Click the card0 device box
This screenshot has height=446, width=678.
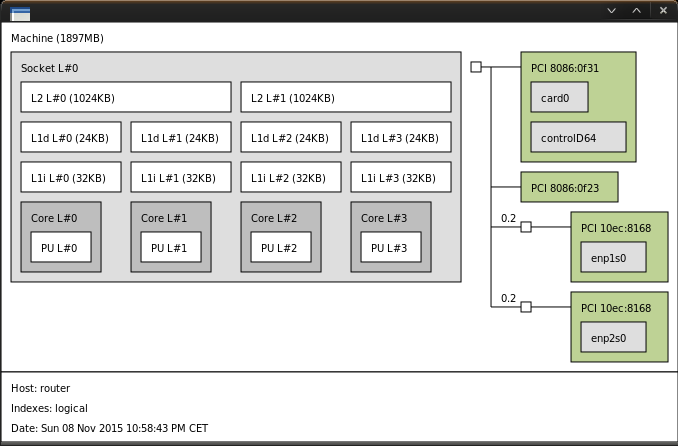[559, 98]
